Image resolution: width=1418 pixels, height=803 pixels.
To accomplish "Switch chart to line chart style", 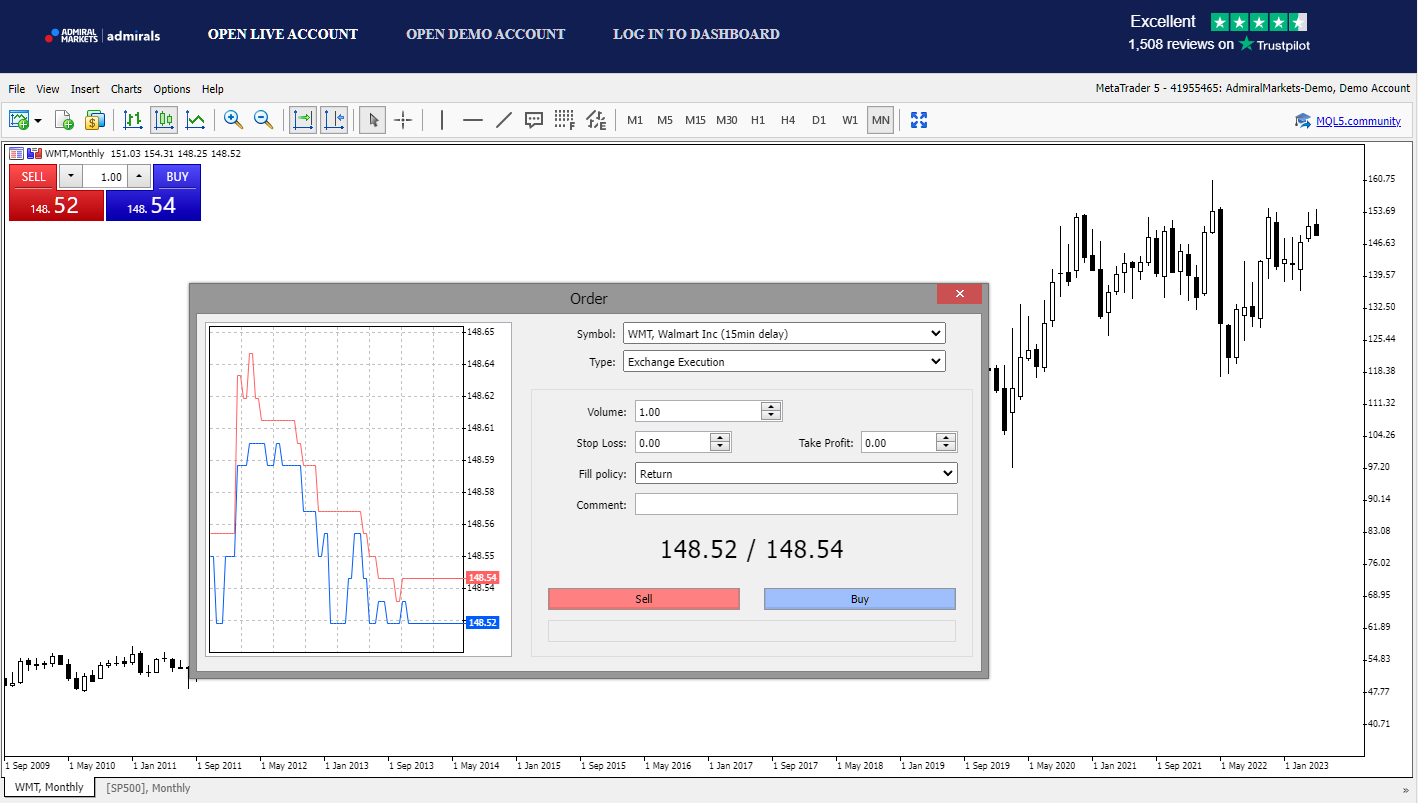I will pyautogui.click(x=195, y=120).
